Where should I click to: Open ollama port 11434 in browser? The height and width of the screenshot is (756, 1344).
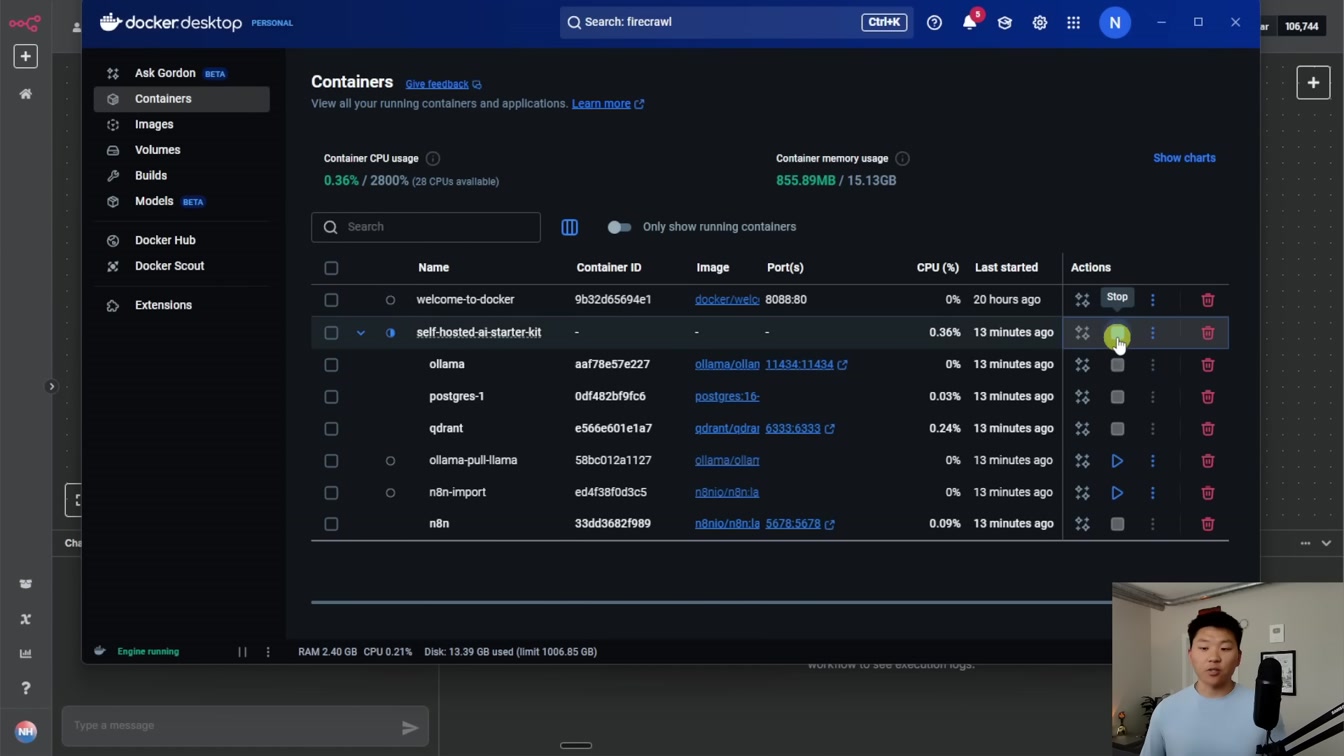tap(806, 365)
